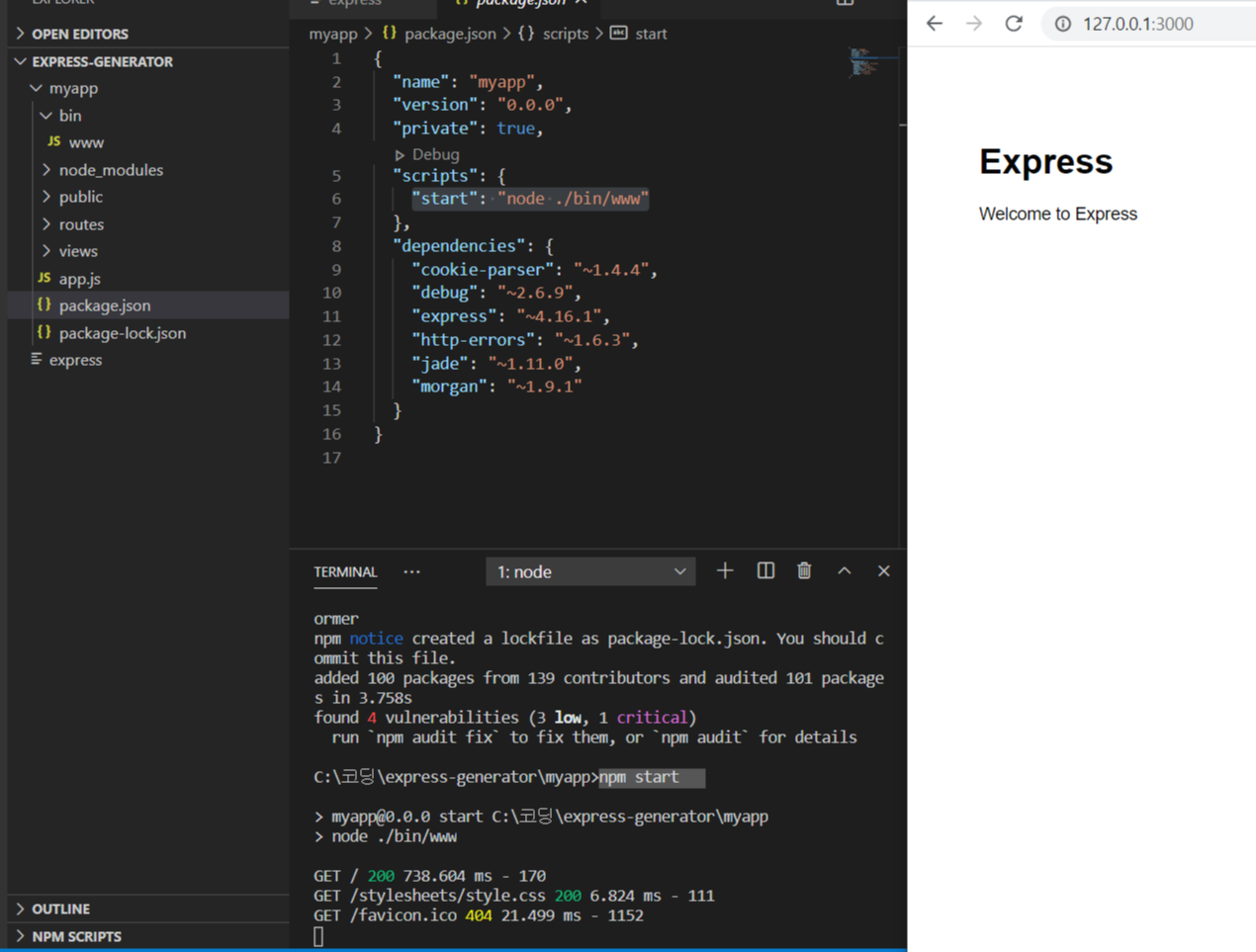Viewport: 1256px width, 952px height.
Task: Click the "name": "myapp" line
Action: tap(468, 82)
